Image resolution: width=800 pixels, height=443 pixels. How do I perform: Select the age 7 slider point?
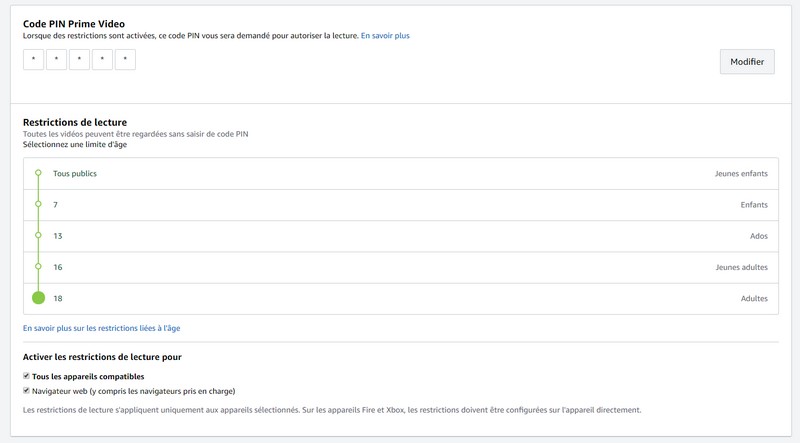click(x=38, y=205)
